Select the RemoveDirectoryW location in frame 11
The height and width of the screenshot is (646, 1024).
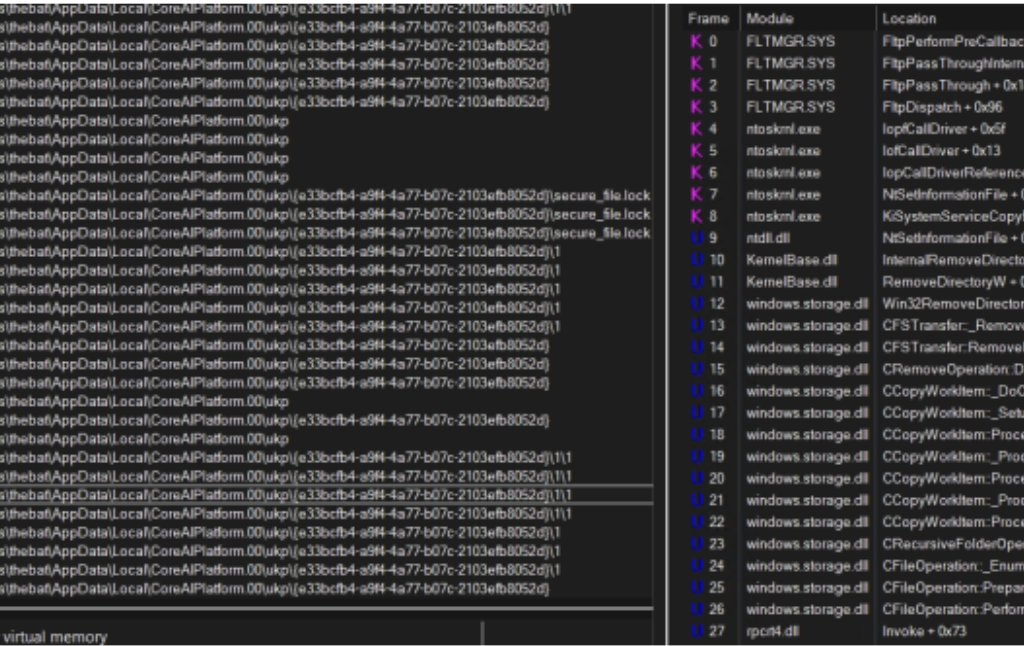(950, 282)
